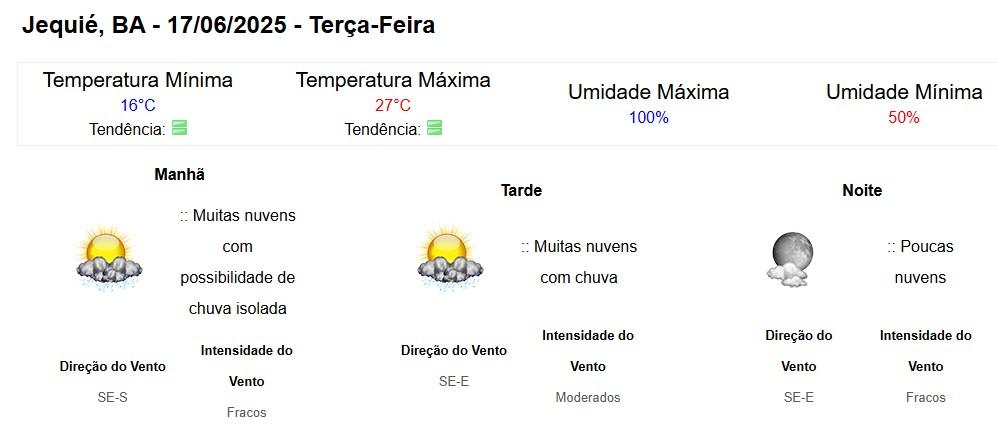Click the 100% maximum humidity value
The height and width of the screenshot is (436, 998).
click(648, 117)
